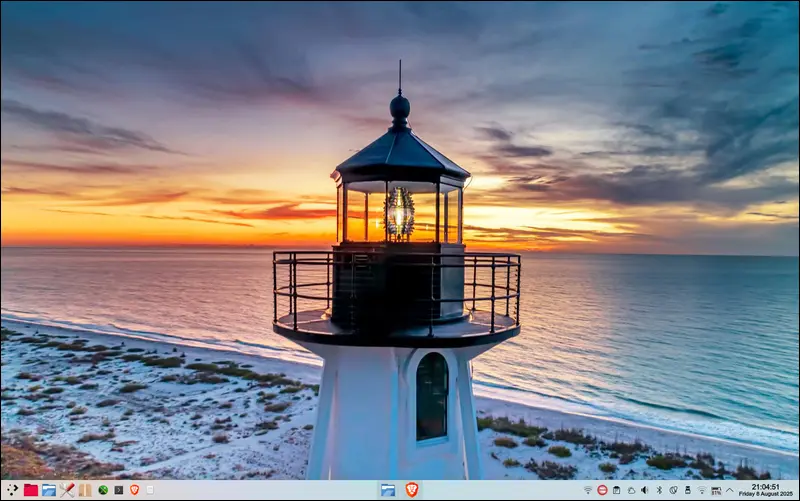Open the wrench-and-screwdriver system settings icon
The height and width of the screenshot is (501, 800).
[67, 490]
